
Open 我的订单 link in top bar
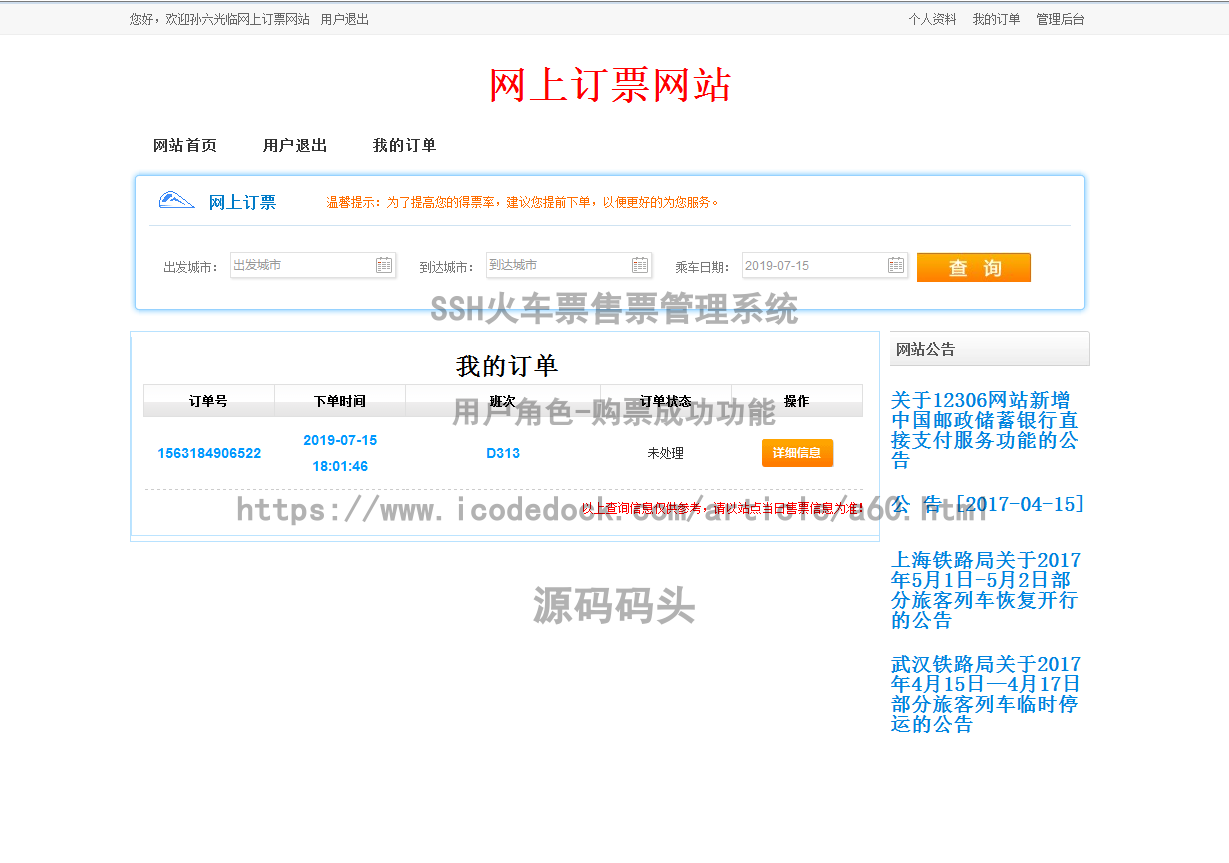(x=996, y=19)
